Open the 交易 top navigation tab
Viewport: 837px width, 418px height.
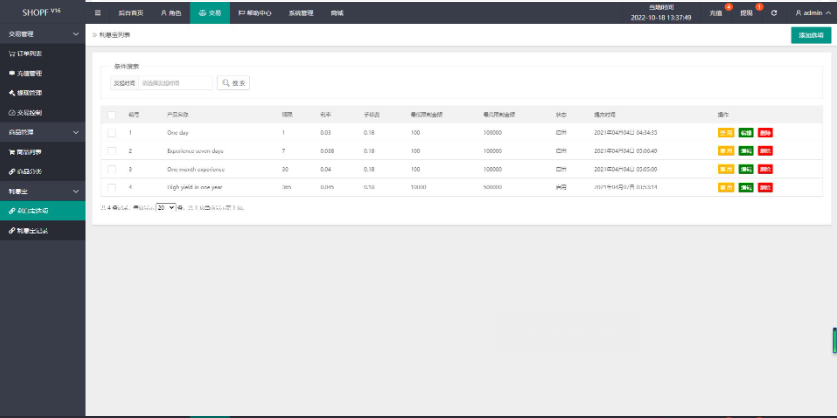(x=210, y=13)
